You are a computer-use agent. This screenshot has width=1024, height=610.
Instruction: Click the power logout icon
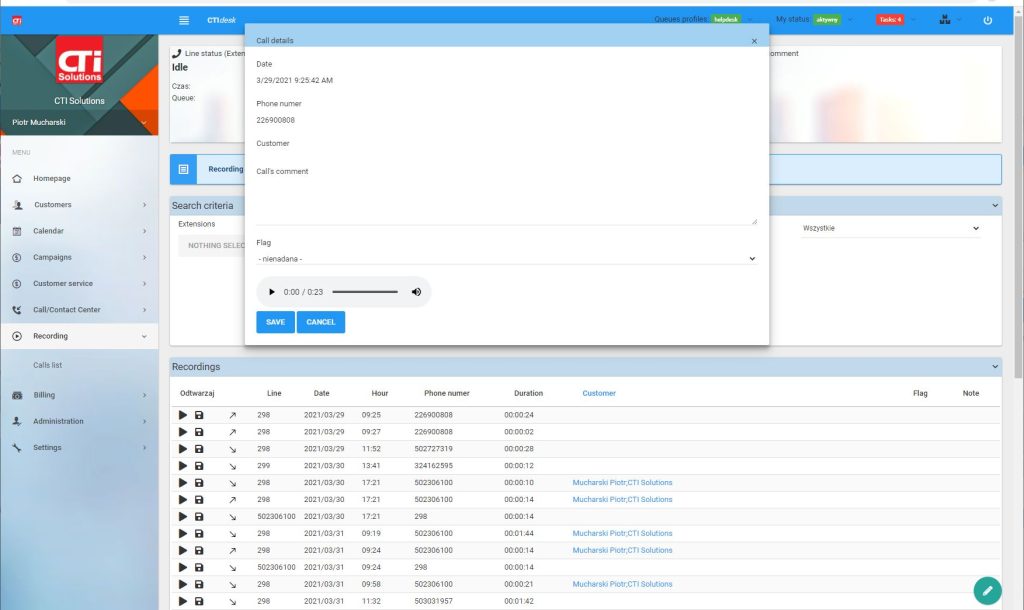coord(987,20)
